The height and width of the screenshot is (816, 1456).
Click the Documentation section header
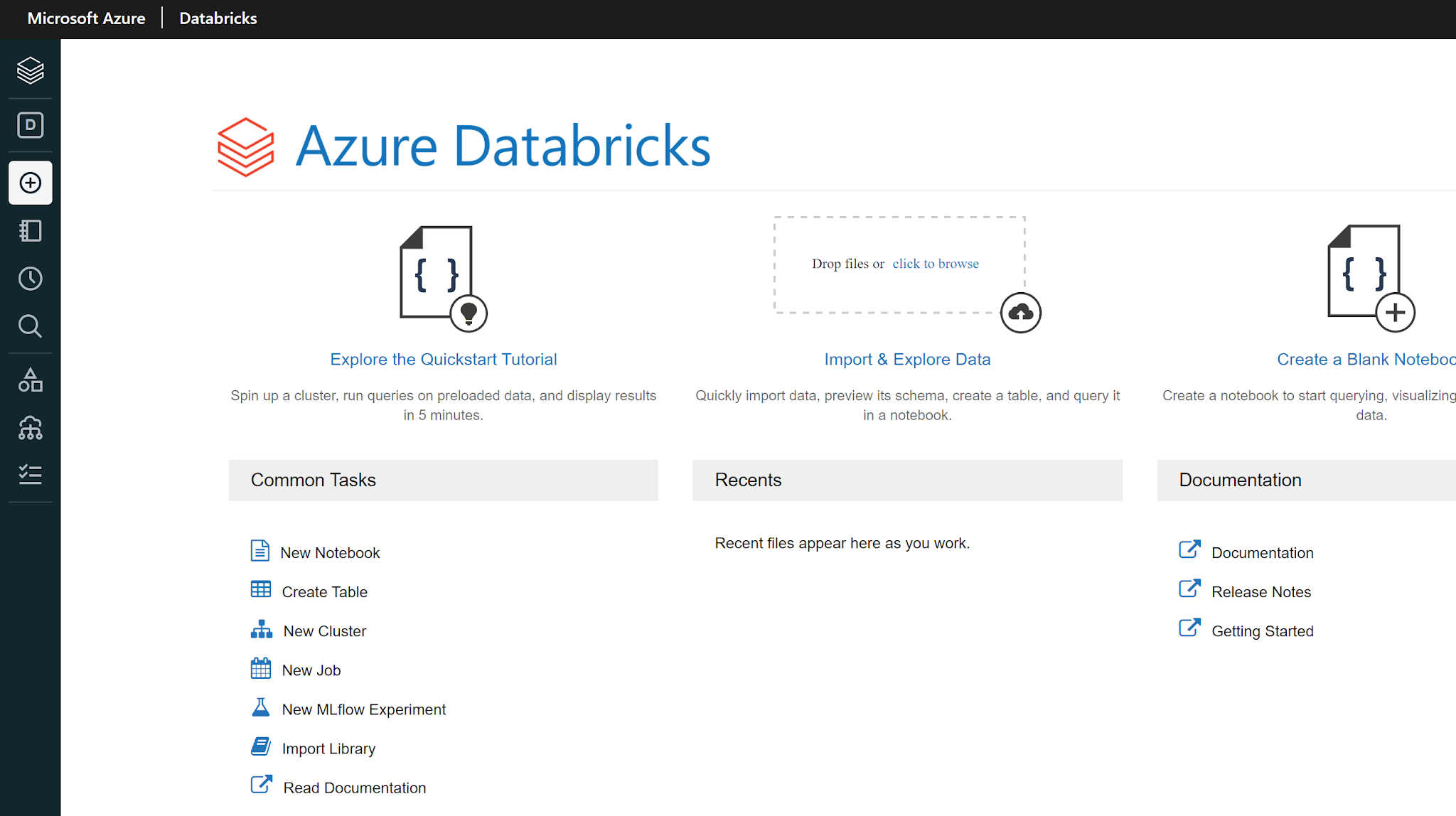pyautogui.click(x=1307, y=481)
